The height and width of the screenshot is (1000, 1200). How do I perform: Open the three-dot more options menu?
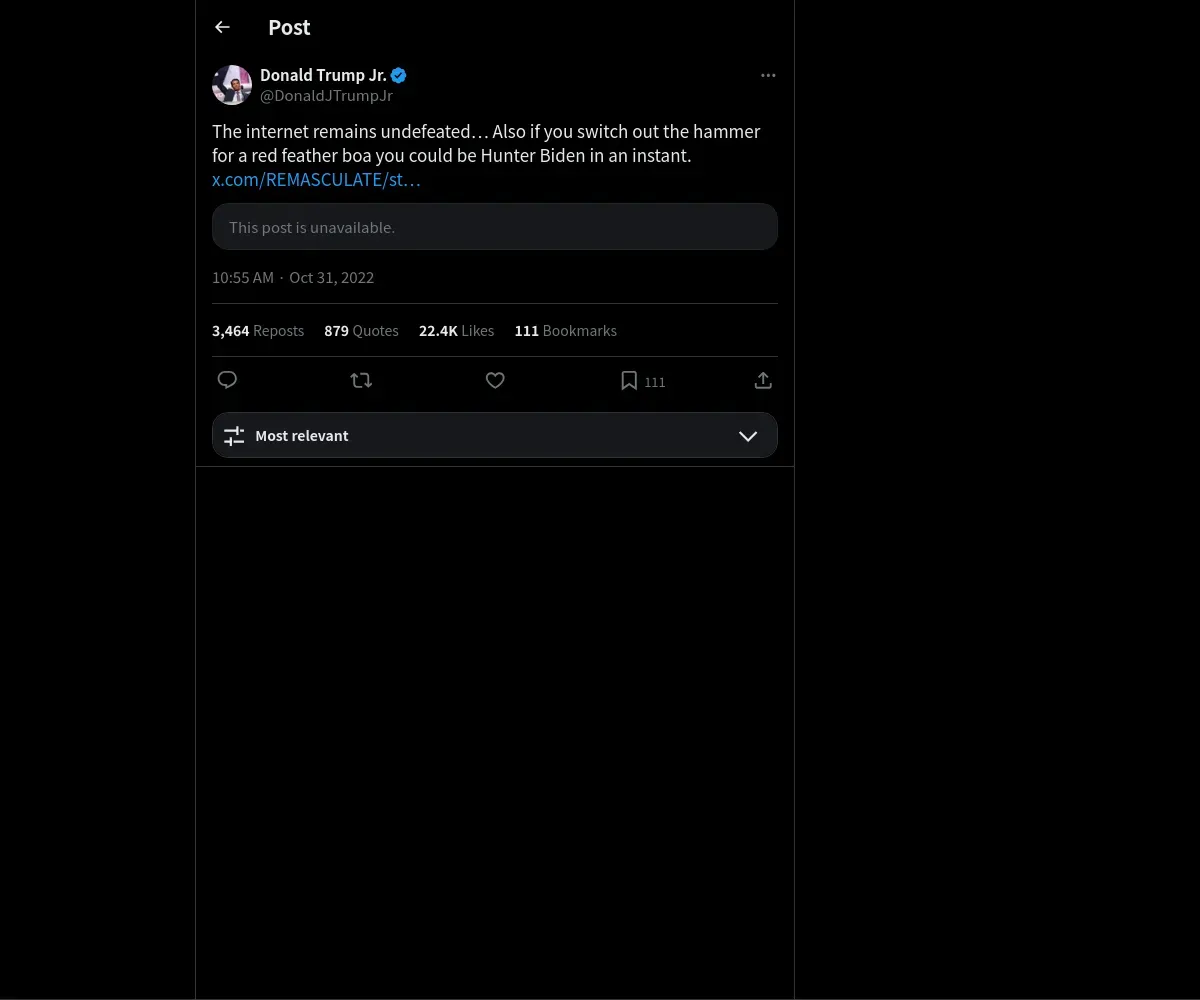tap(768, 75)
